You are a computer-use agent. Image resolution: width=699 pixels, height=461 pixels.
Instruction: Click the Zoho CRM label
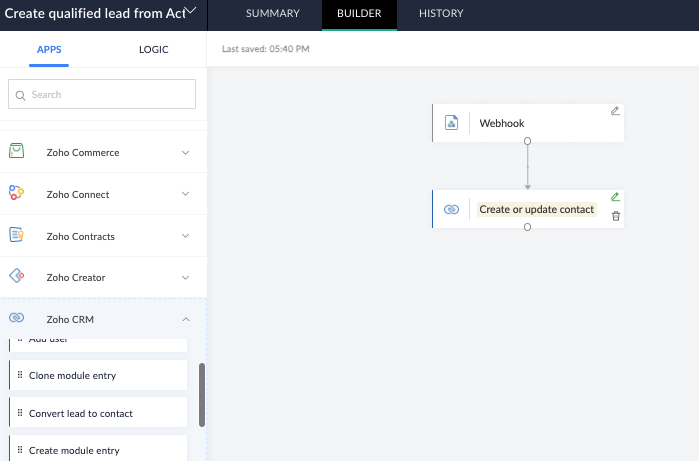point(70,319)
